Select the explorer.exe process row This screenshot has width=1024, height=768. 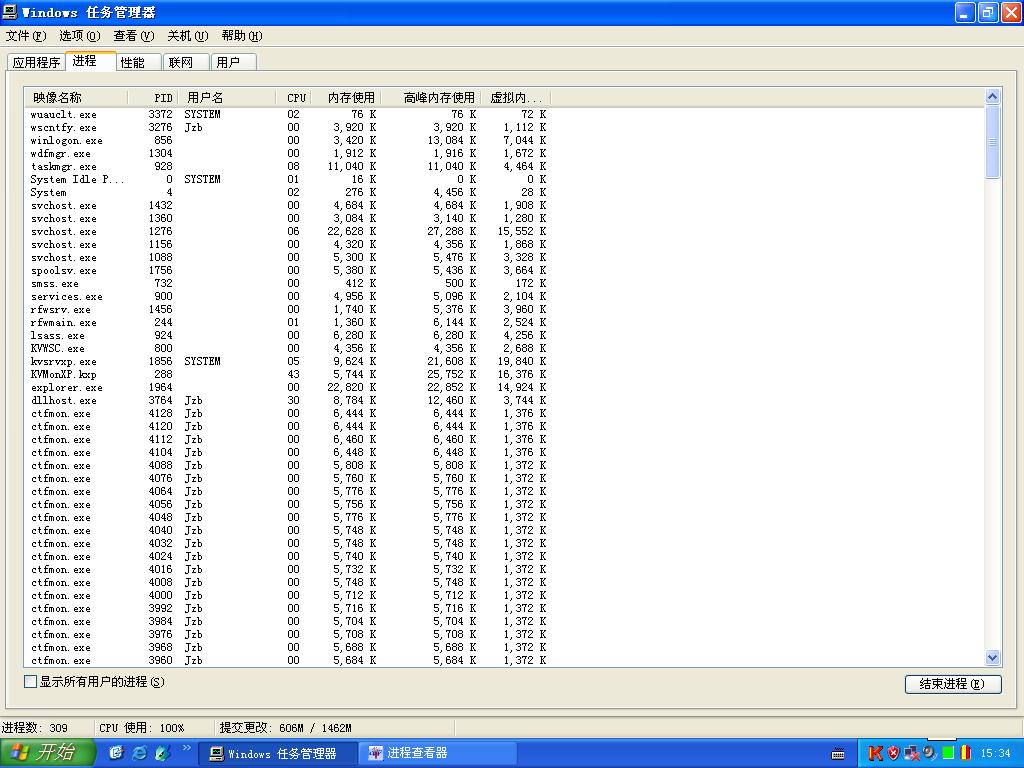pos(287,387)
